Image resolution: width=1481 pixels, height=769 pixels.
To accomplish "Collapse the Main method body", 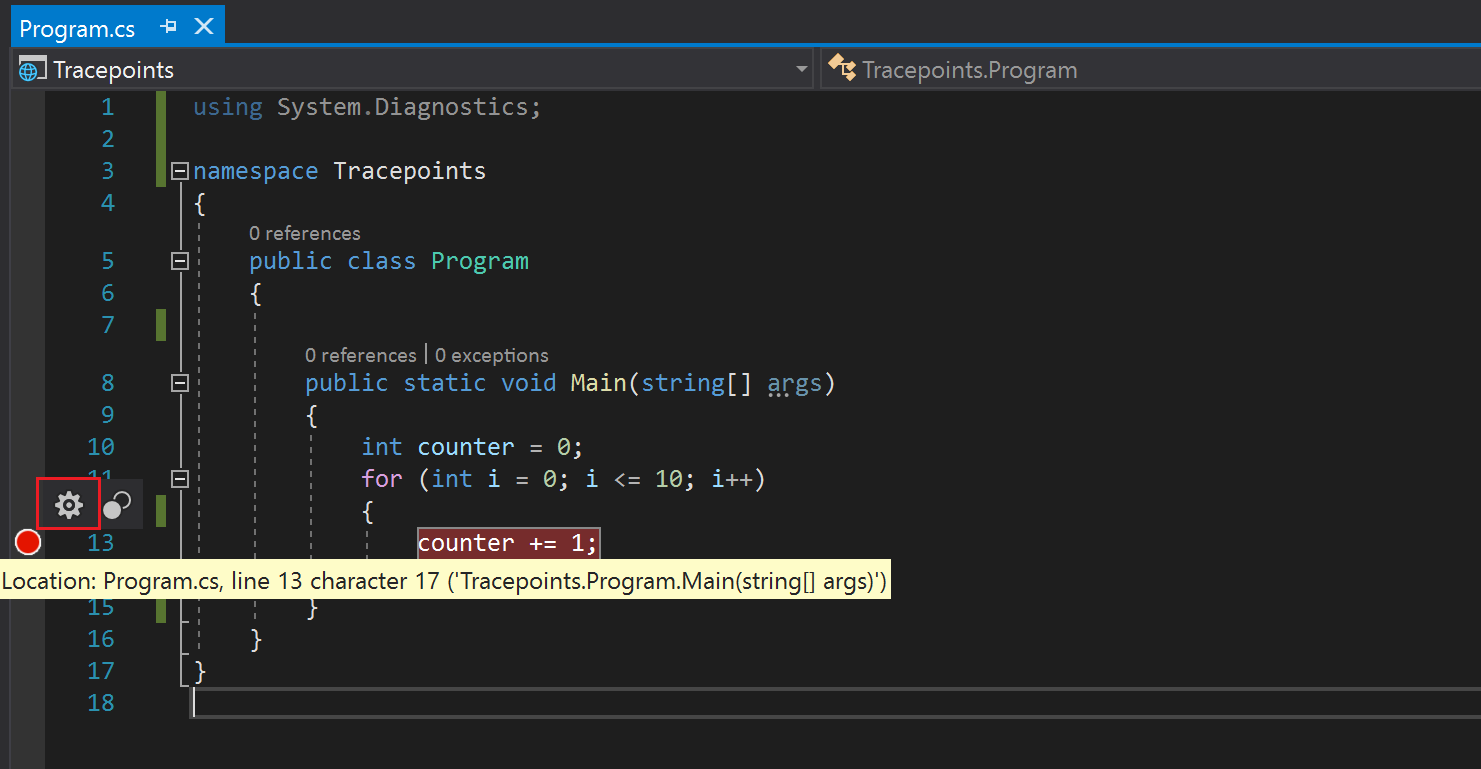I will (179, 382).
